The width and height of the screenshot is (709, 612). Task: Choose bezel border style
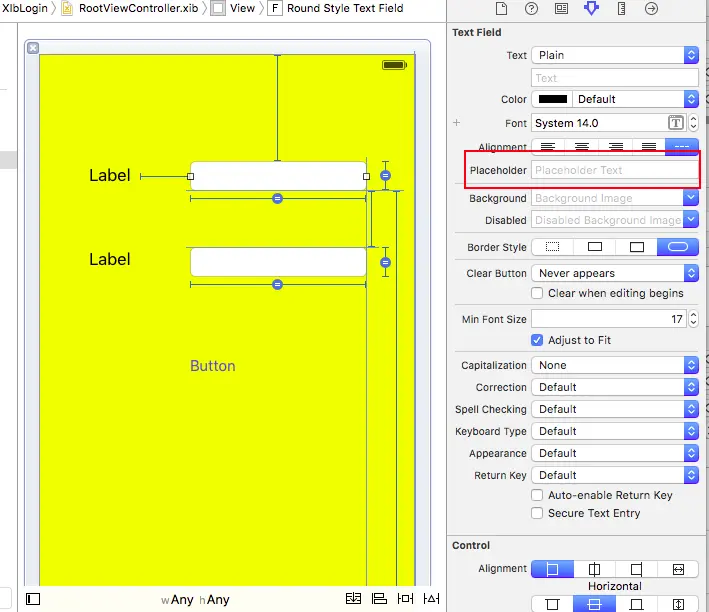[637, 247]
